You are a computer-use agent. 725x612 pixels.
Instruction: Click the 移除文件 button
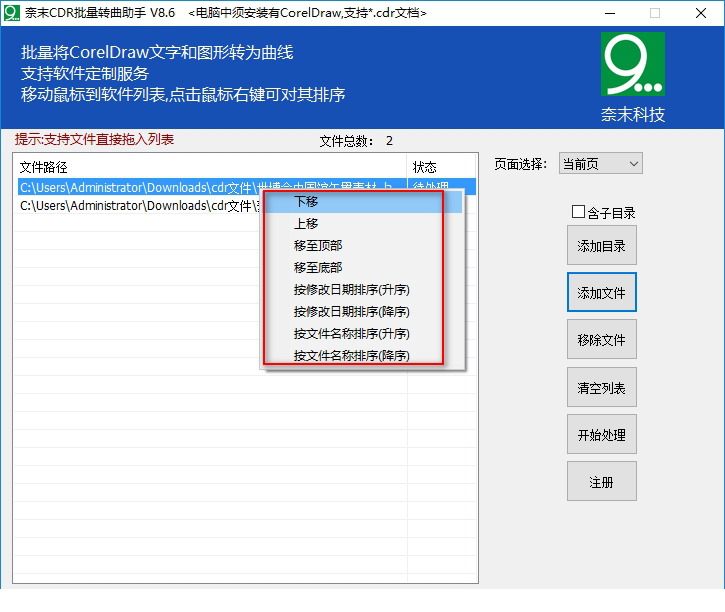pos(602,339)
